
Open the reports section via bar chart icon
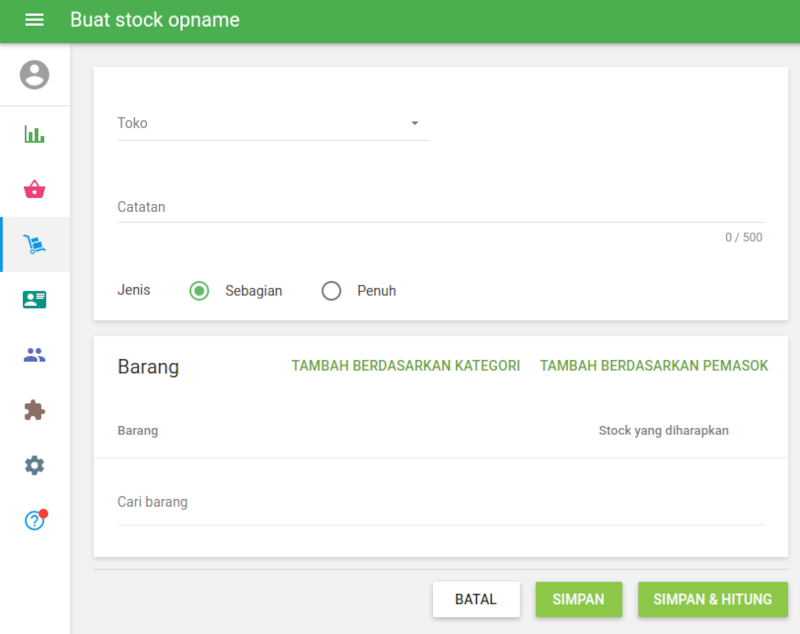(x=34, y=132)
